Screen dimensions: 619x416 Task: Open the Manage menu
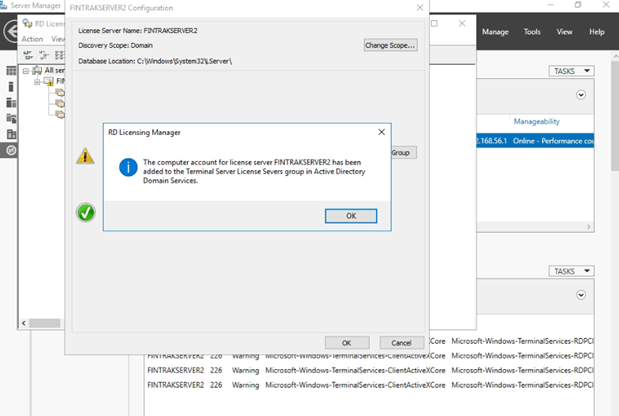pos(495,32)
